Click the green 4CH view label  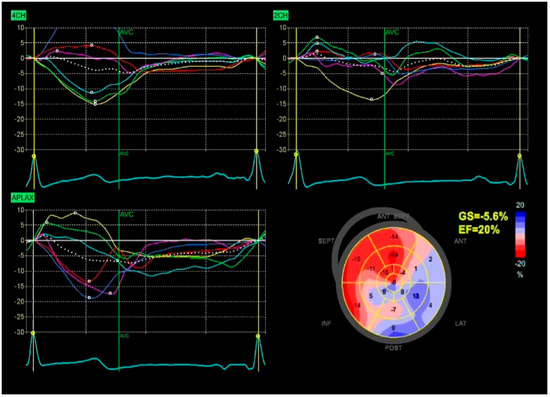point(18,15)
